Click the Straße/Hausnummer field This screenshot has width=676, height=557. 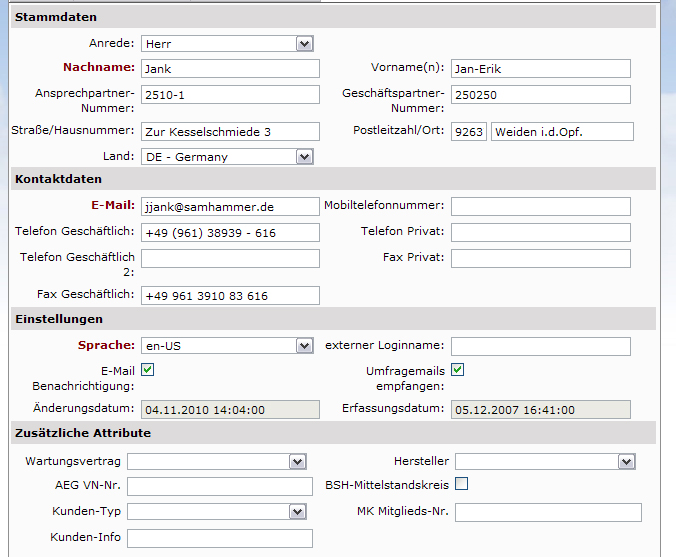(230, 132)
